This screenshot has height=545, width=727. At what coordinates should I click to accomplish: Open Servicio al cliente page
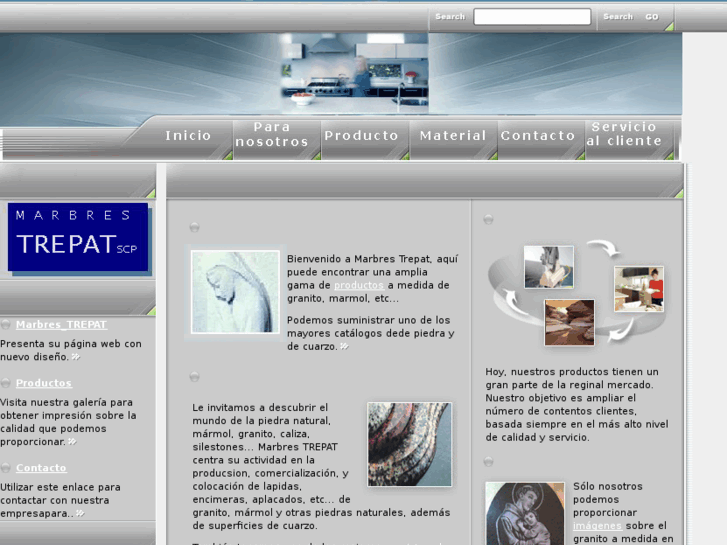(624, 134)
